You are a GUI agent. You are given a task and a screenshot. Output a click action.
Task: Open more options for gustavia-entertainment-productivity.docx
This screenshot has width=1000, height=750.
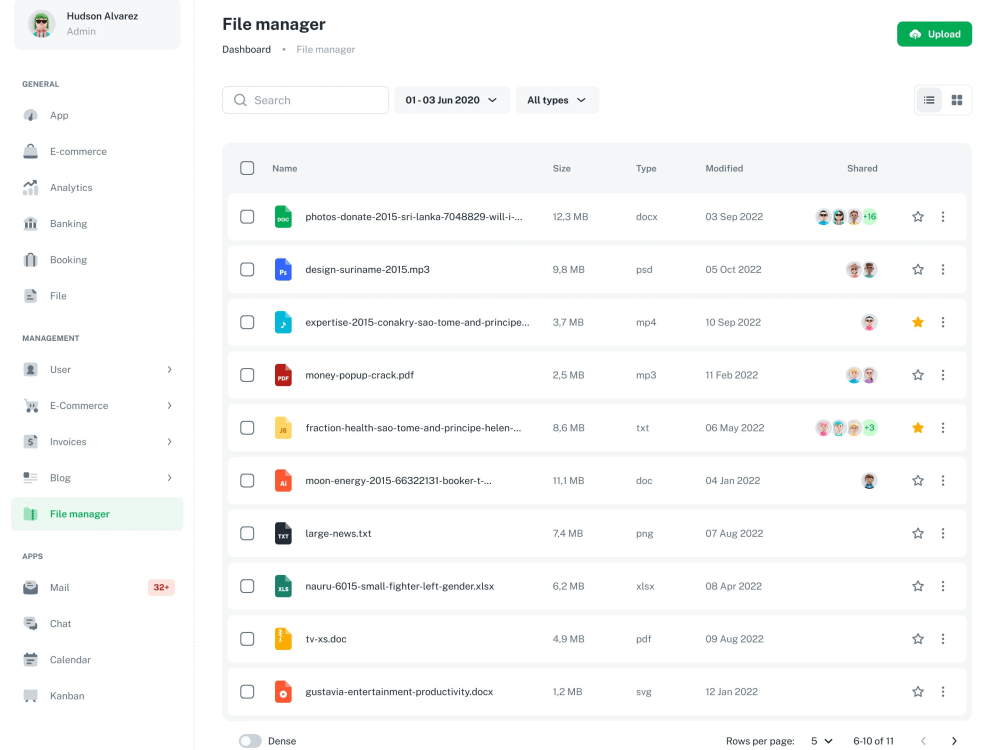(x=943, y=692)
